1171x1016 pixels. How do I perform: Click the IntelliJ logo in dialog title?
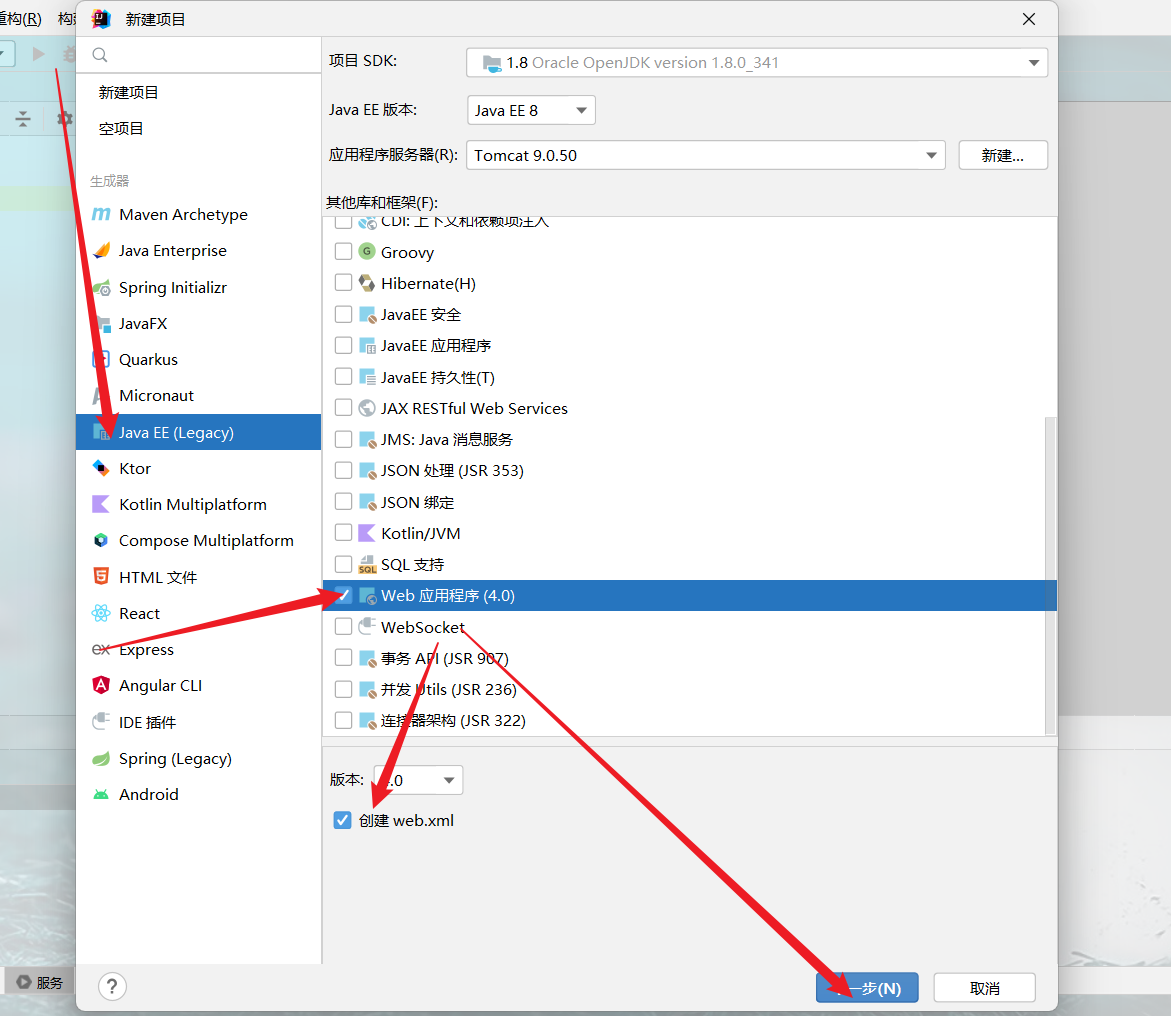click(101, 19)
